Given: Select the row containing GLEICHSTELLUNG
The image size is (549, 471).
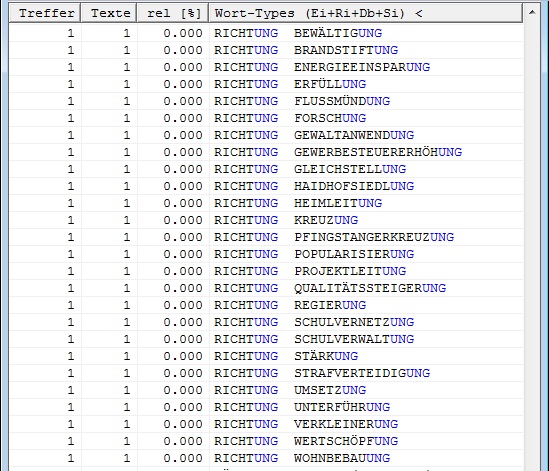Looking at the screenshot, I should 266,169.
